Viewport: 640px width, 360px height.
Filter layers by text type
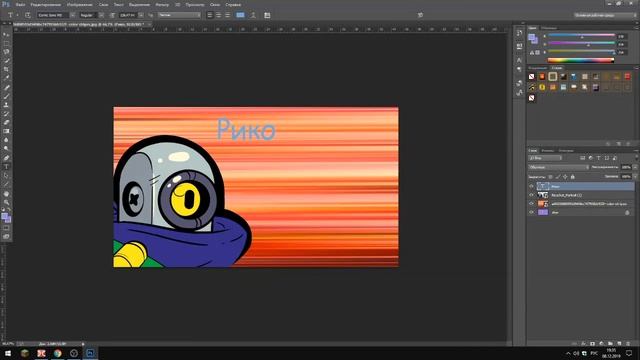[x=598, y=158]
